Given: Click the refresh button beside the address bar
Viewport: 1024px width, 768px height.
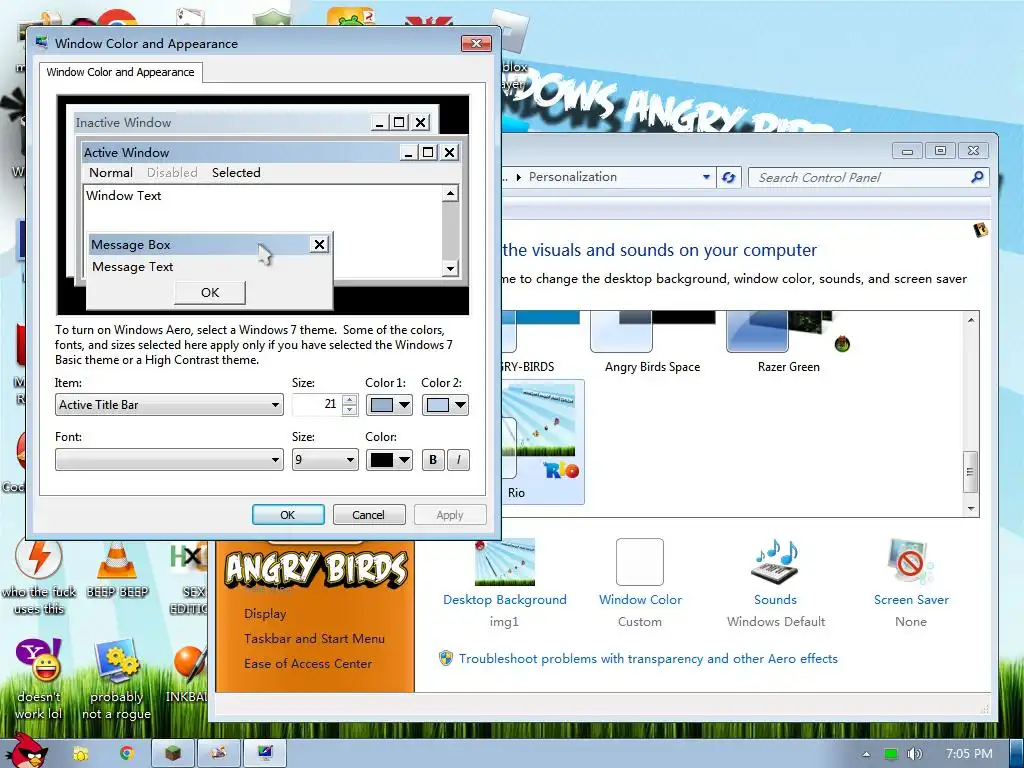Looking at the screenshot, I should point(729,177).
